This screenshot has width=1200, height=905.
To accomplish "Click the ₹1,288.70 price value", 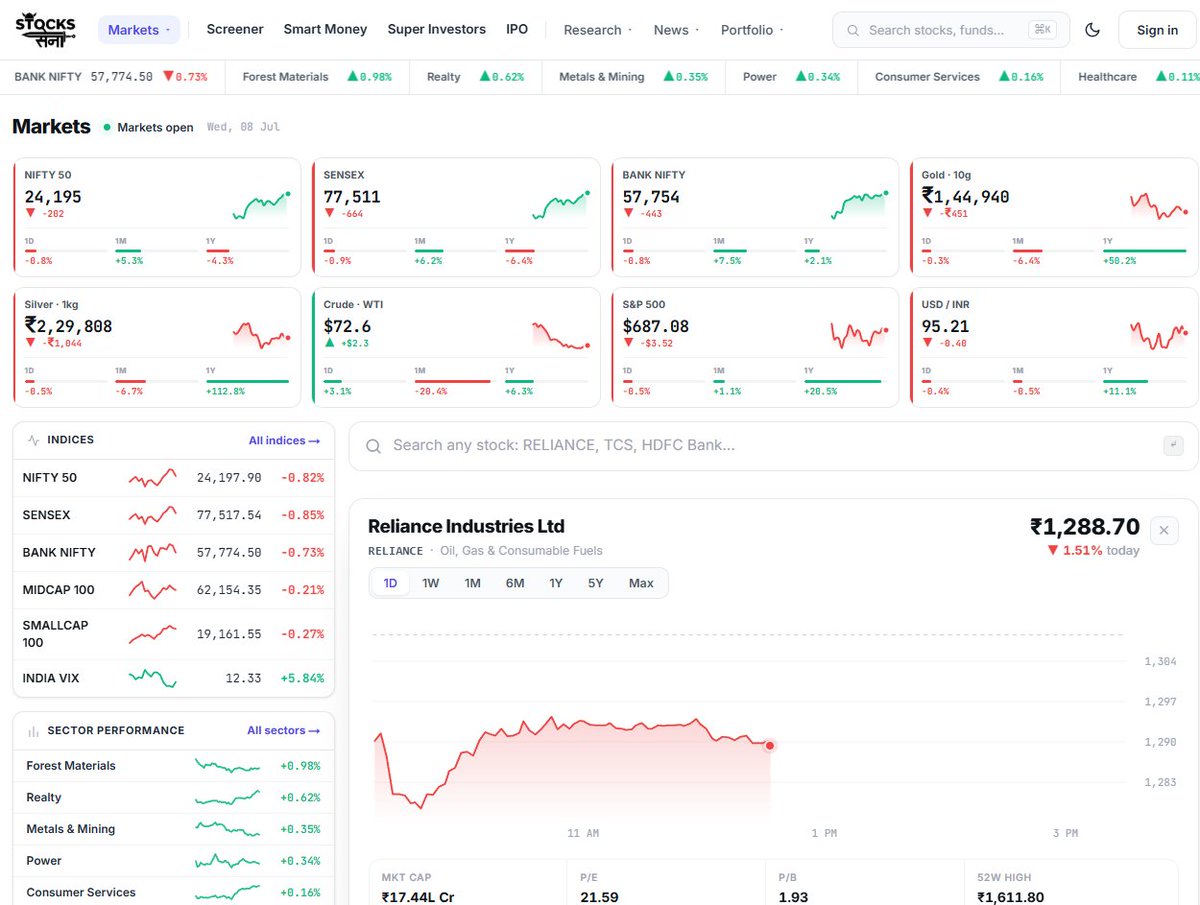I will click(x=1085, y=527).
